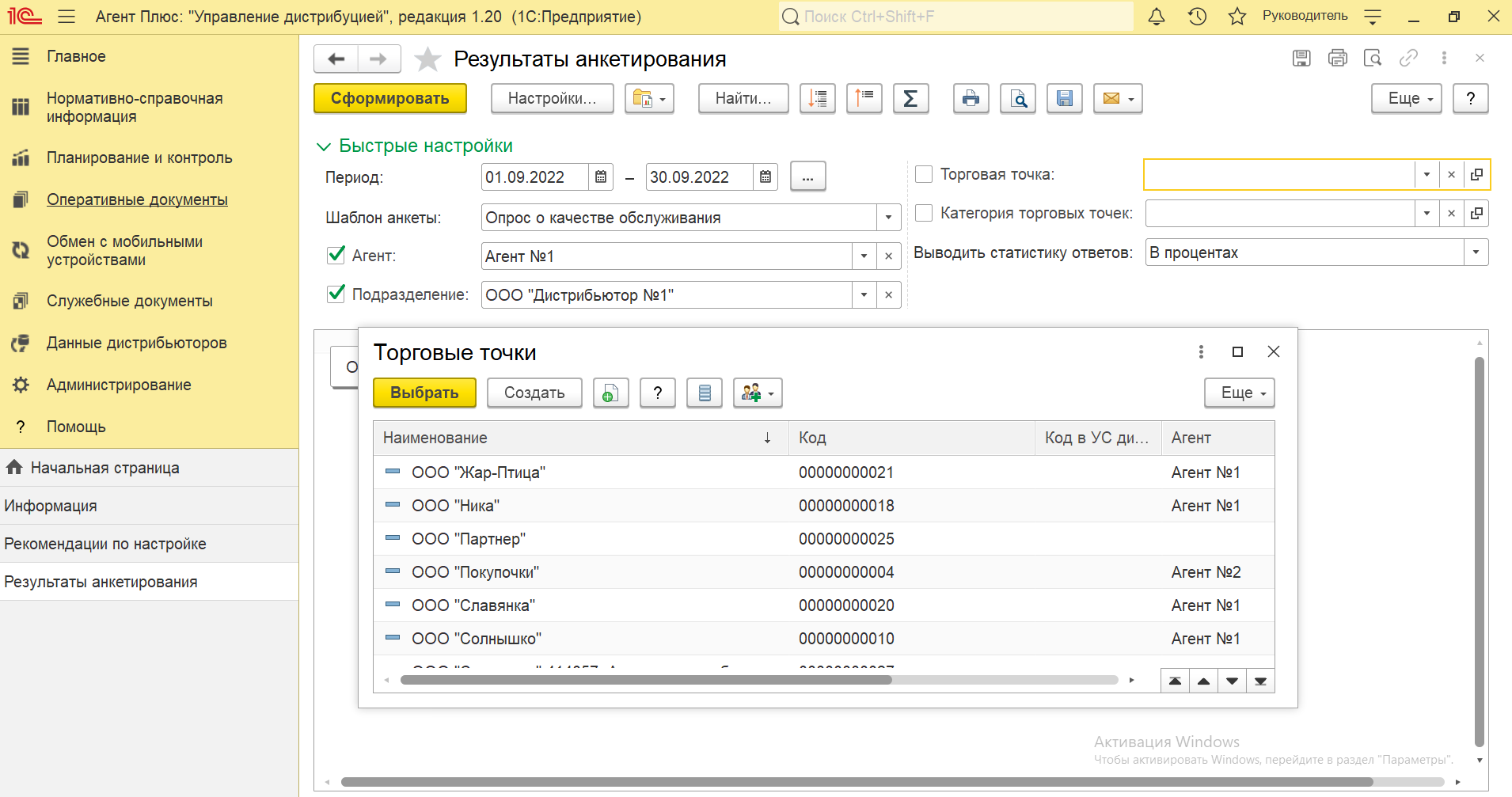The width and height of the screenshot is (1512, 797).
Task: Toggle the Подразделение checkbox
Action: [x=336, y=294]
